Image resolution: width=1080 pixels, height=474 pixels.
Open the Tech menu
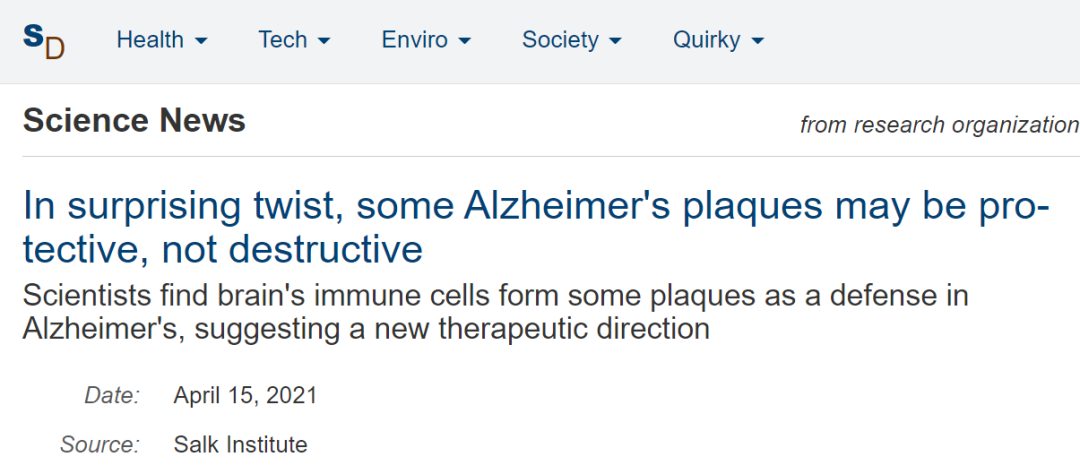click(282, 40)
